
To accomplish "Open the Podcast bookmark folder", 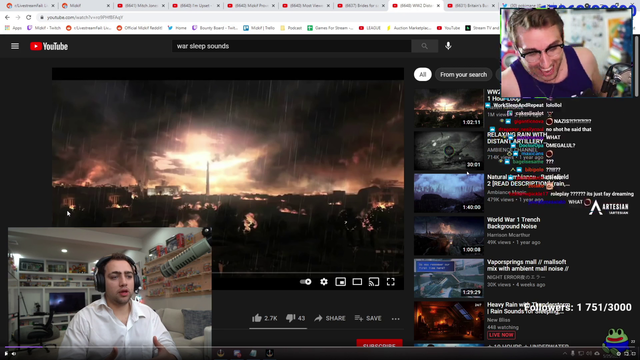I will click(291, 28).
